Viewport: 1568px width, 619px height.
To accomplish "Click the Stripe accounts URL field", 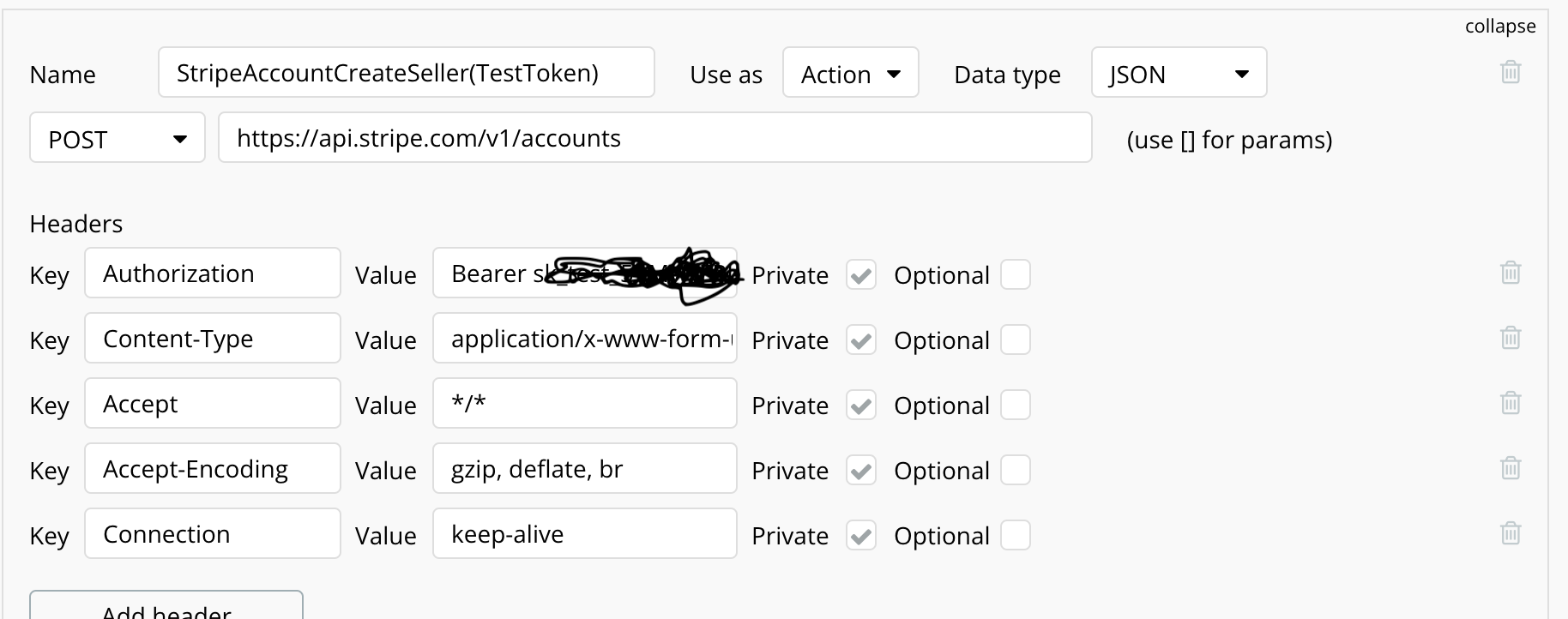I will (654, 138).
